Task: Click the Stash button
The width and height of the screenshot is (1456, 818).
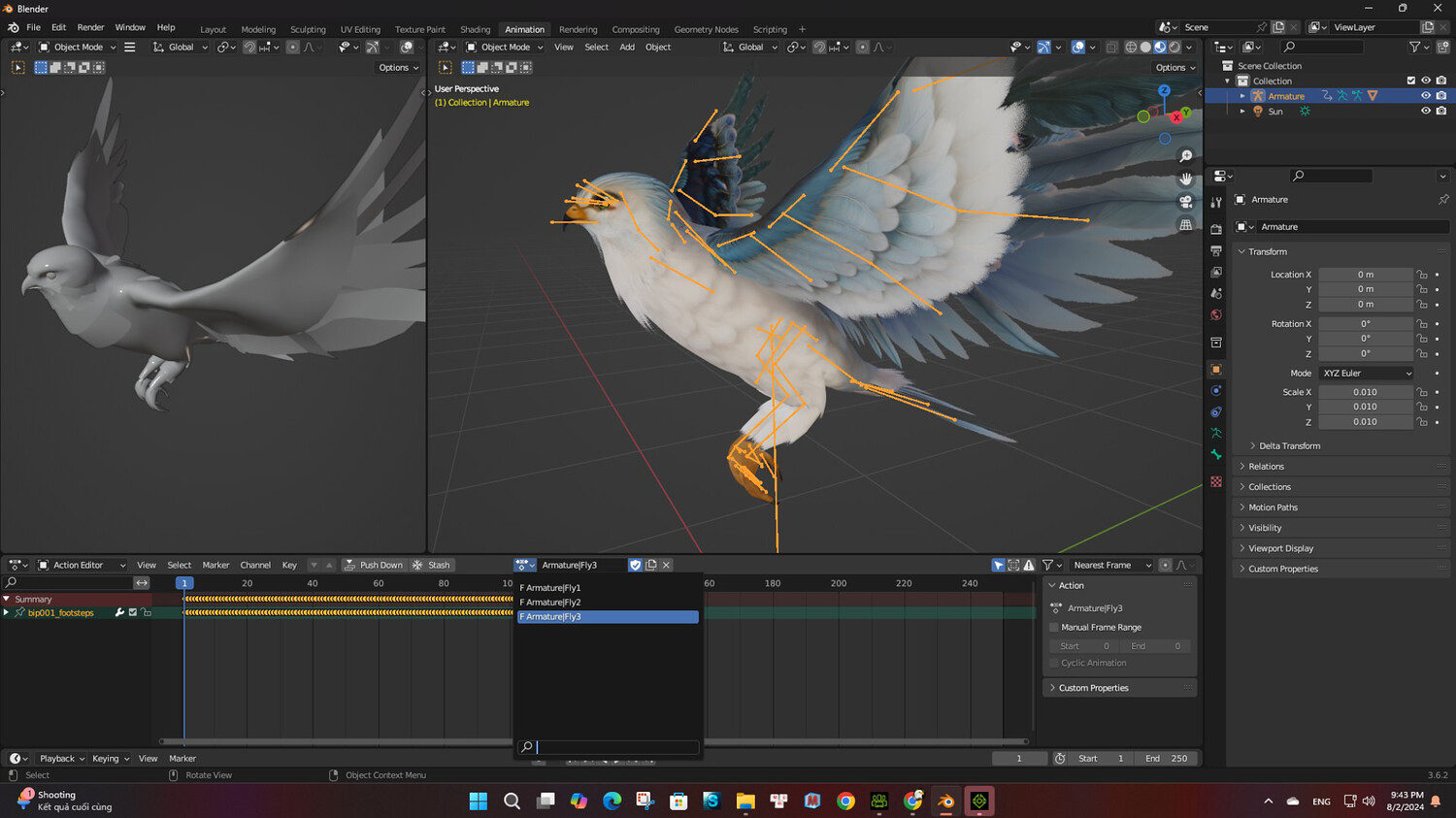Action: click(432, 565)
